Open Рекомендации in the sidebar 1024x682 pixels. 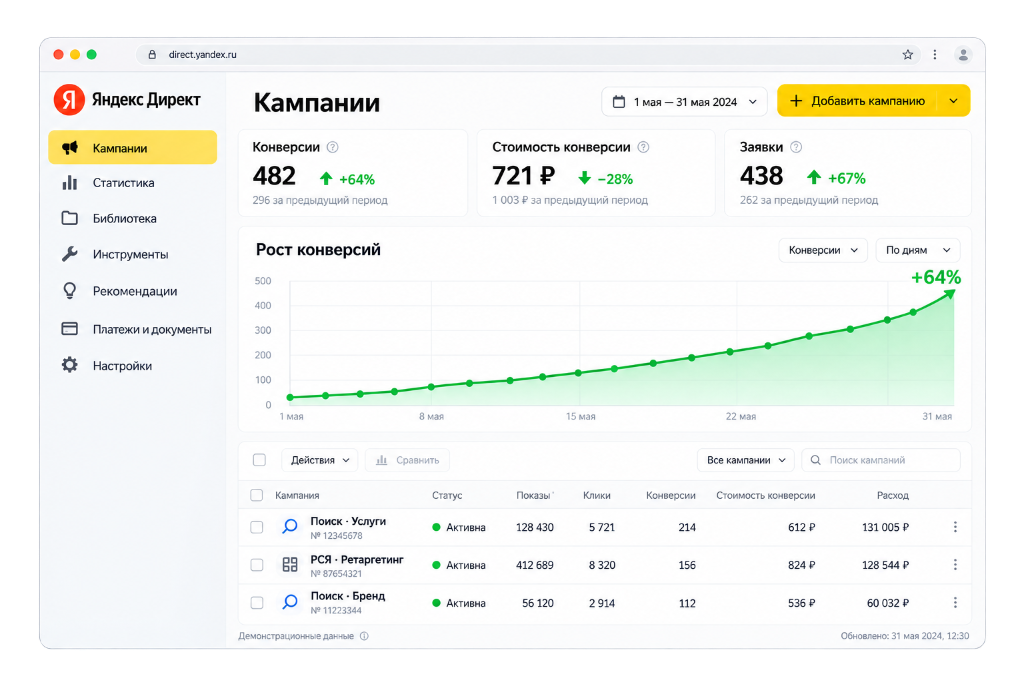tap(133, 291)
